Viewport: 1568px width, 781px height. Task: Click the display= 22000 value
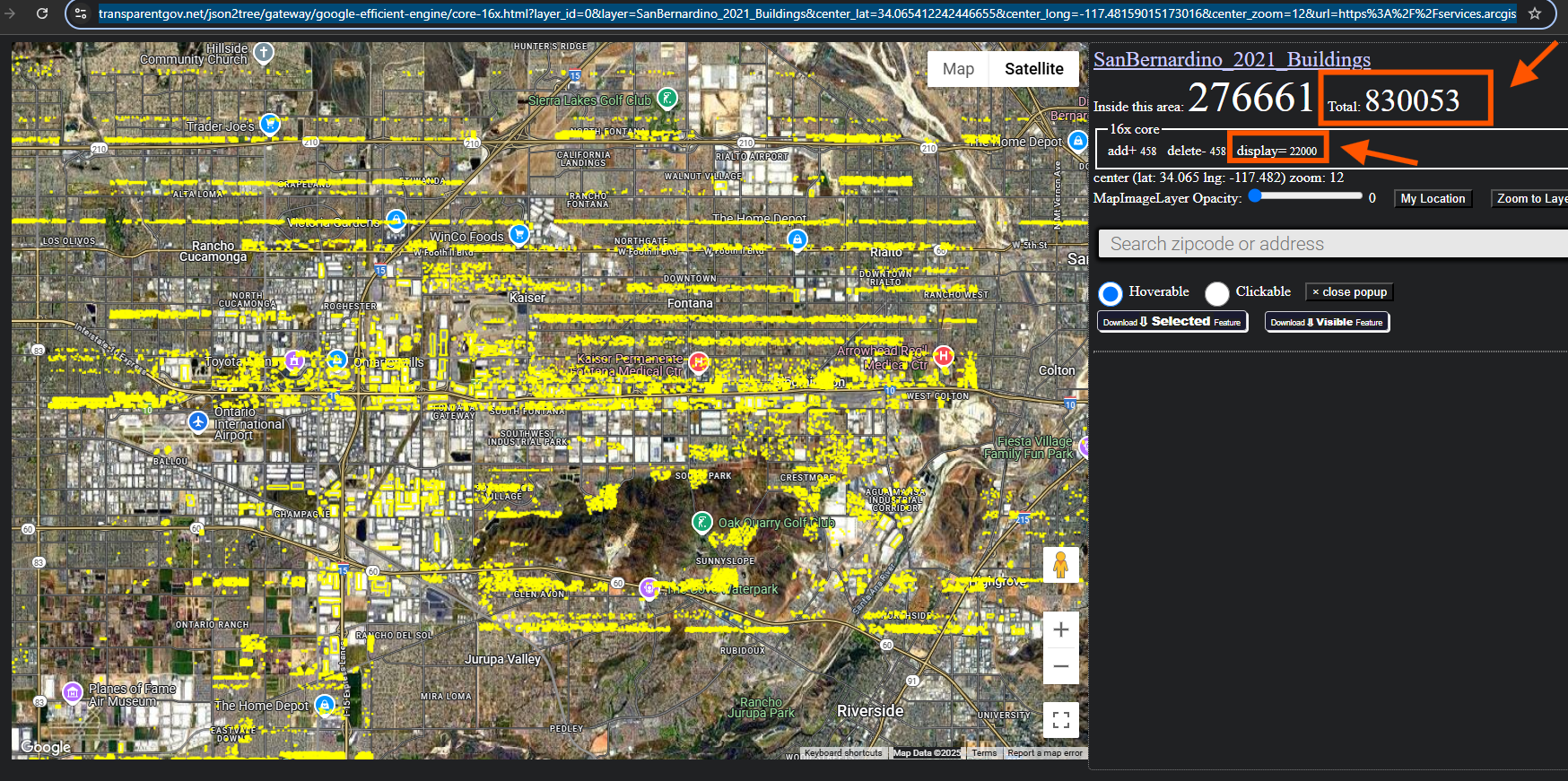click(x=1276, y=151)
